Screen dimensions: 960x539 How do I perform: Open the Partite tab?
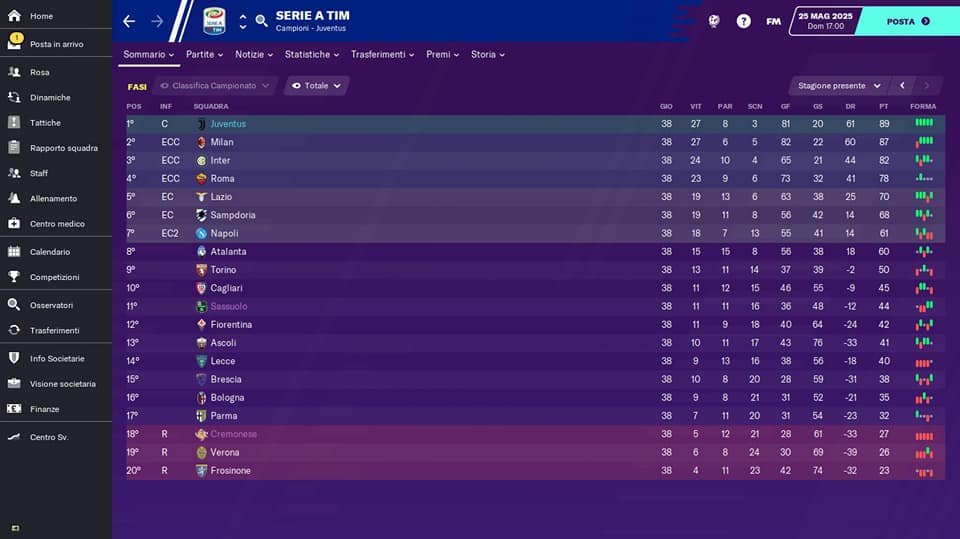204,55
